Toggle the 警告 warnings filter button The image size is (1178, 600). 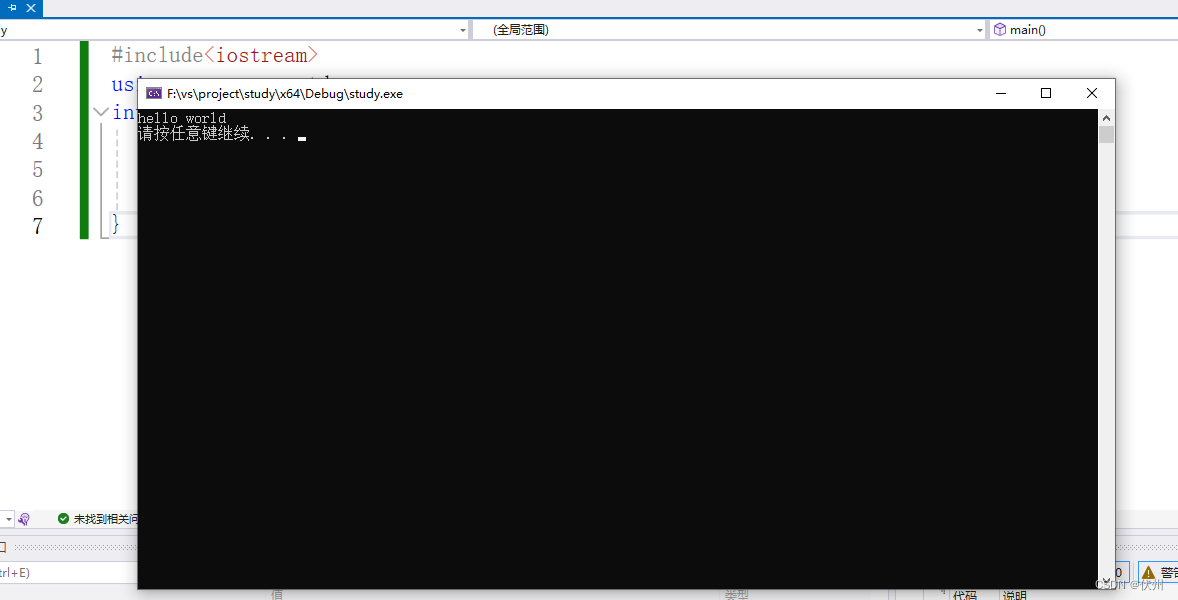tap(1158, 573)
